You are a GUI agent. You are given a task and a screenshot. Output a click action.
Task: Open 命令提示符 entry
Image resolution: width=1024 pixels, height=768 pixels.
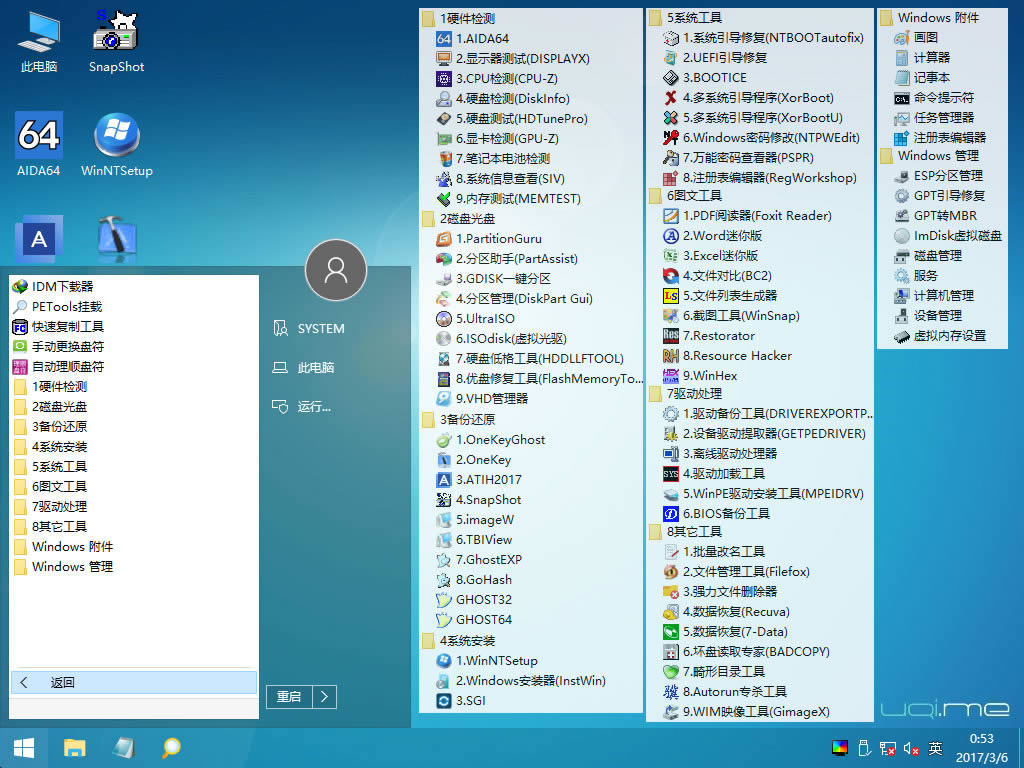point(934,98)
